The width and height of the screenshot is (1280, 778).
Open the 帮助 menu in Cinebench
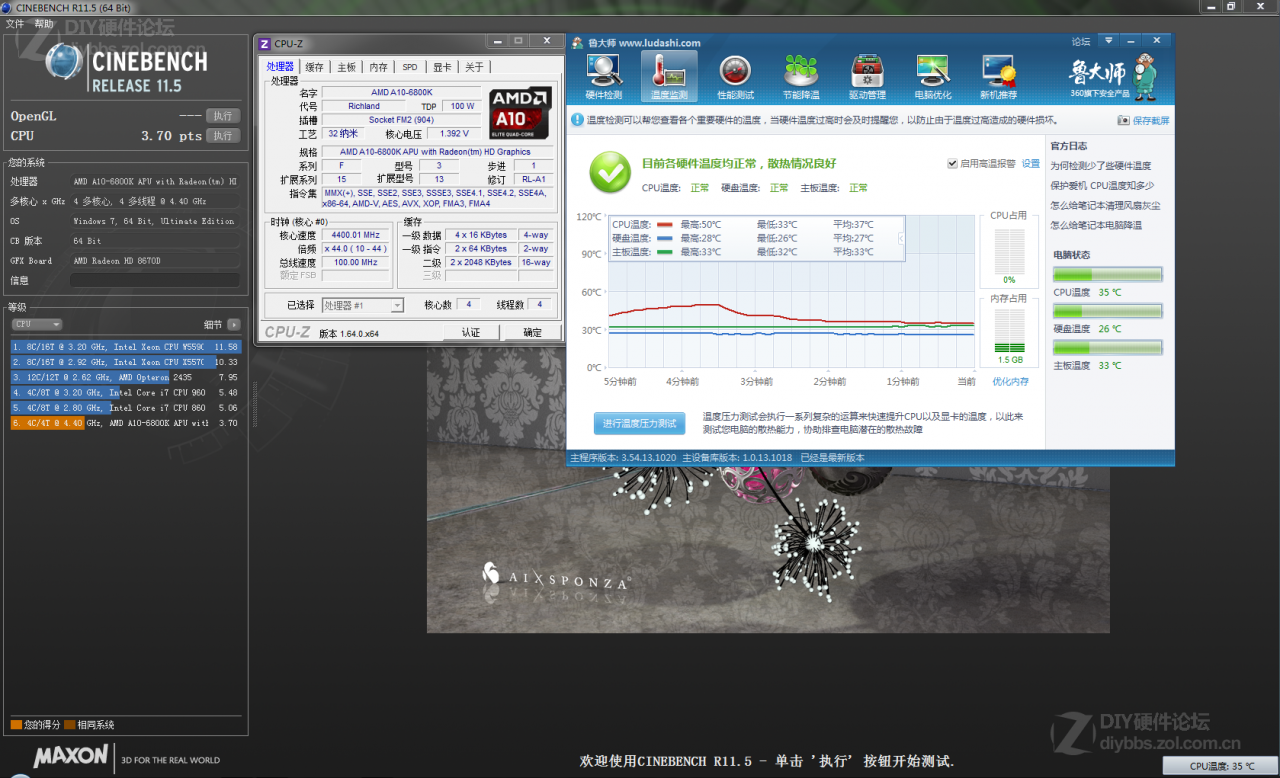44,23
